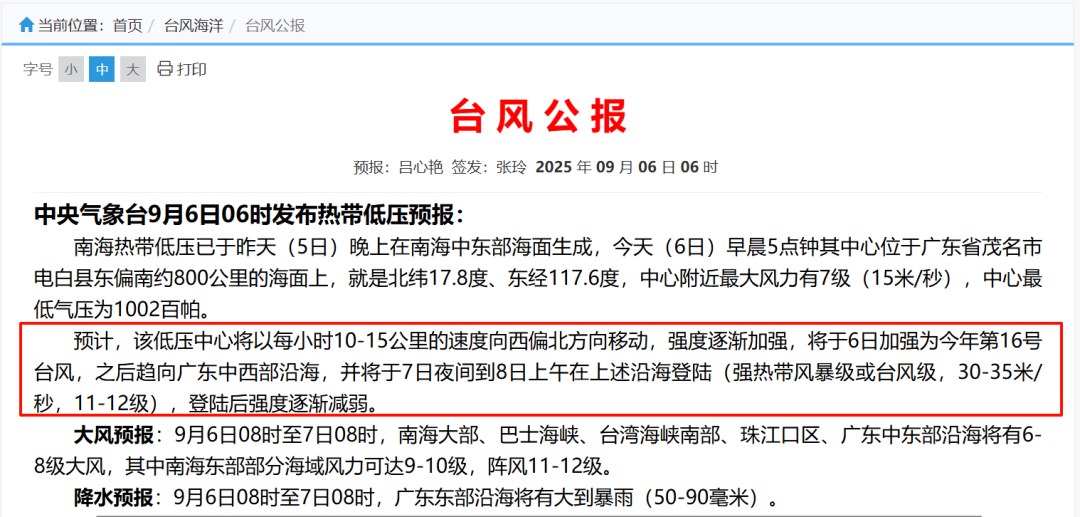Image resolution: width=1080 pixels, height=517 pixels.
Task: Select the medium font size 中
Action: pos(102,69)
